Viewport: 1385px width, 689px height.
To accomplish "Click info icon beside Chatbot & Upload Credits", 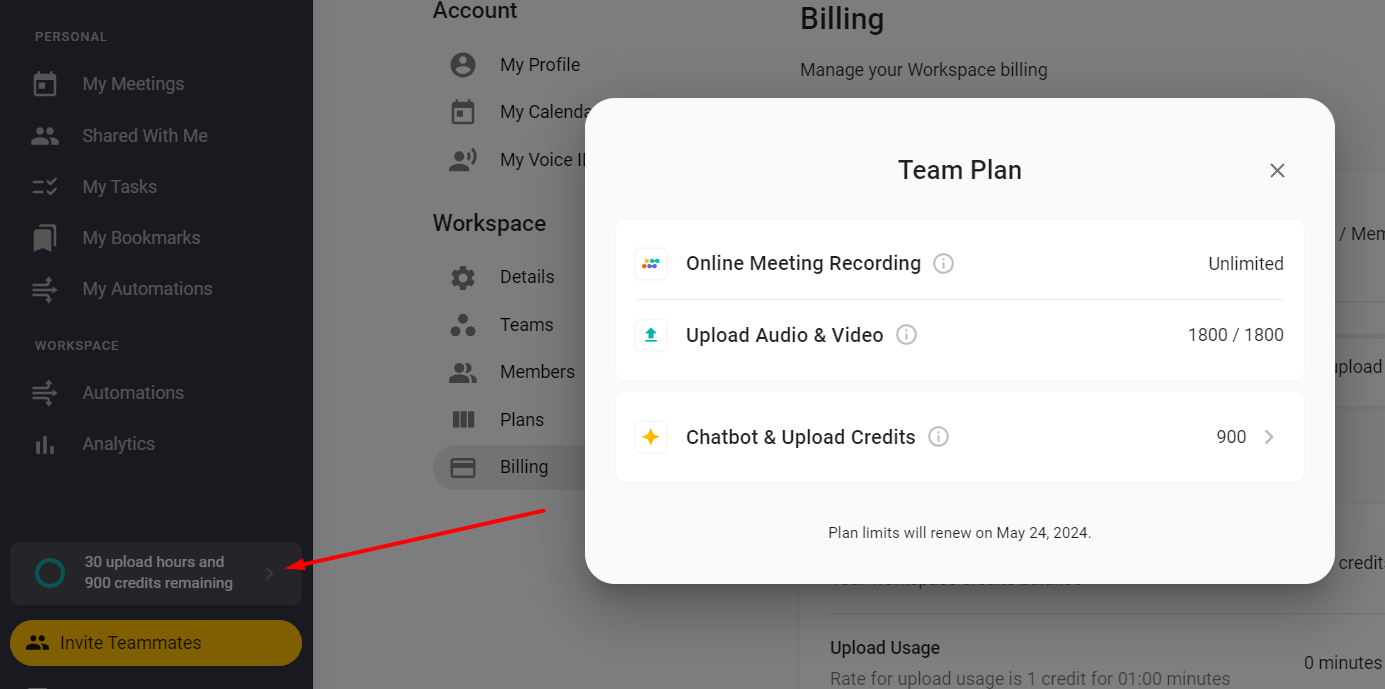I will (938, 437).
